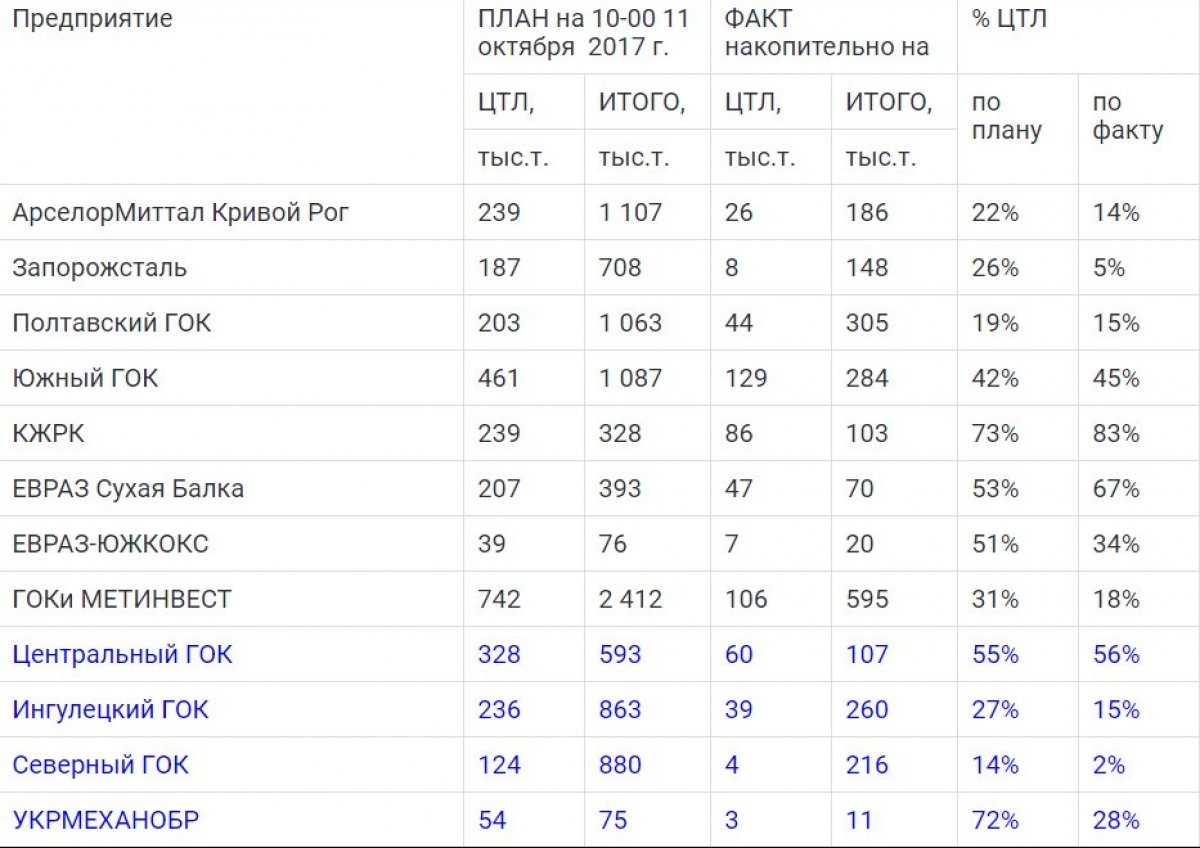This screenshot has height=848, width=1200.
Task: Click the Предприятие column header
Action: click(92, 19)
